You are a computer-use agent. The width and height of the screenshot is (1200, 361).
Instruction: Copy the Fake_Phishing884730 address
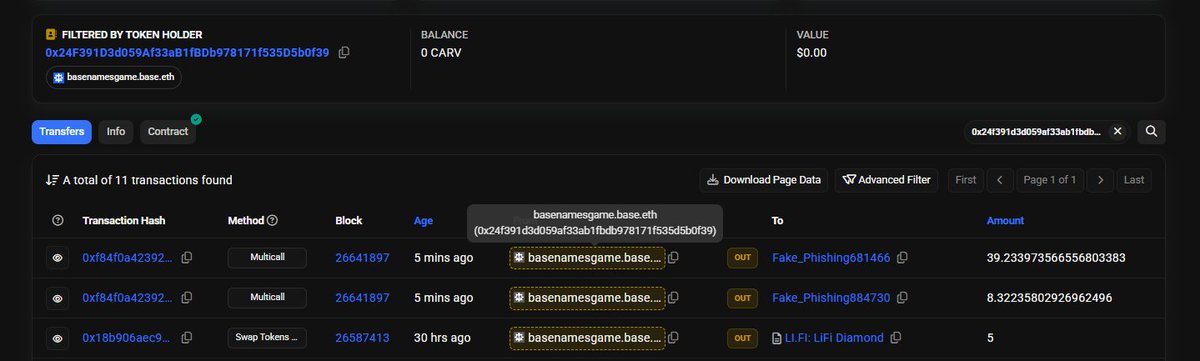[902, 298]
